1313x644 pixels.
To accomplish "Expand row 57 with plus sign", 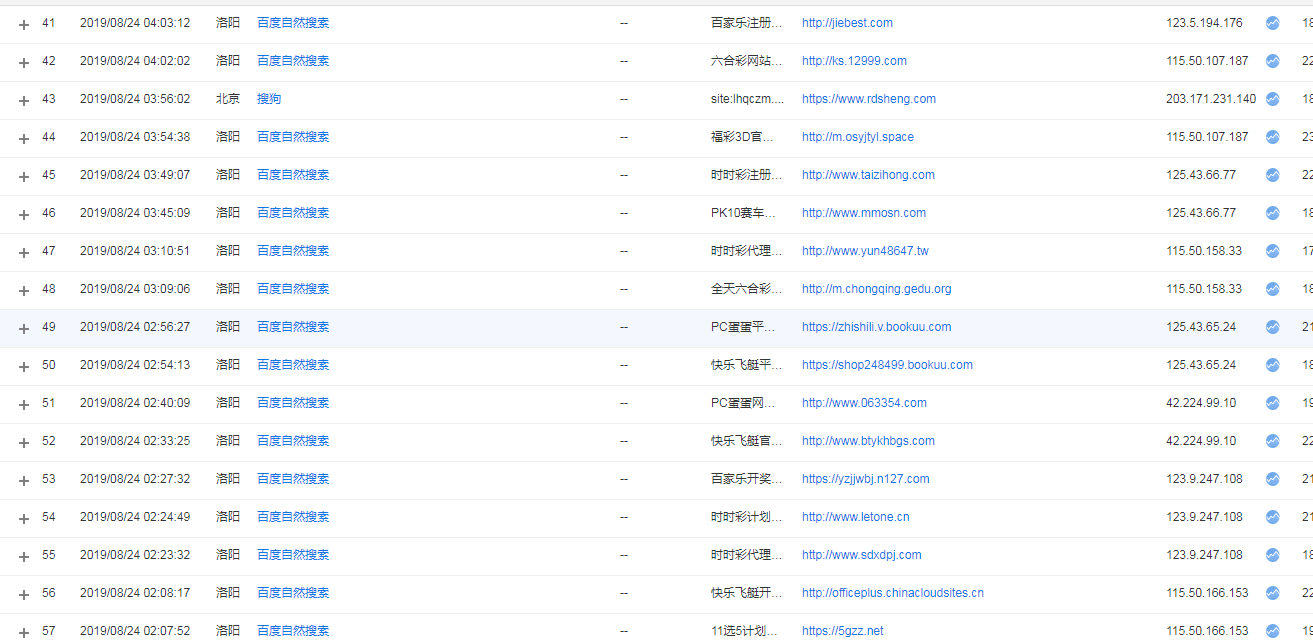I will (24, 632).
